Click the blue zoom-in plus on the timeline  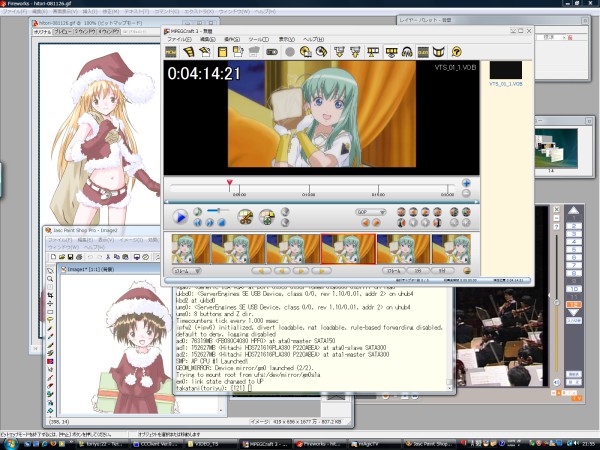point(466,183)
